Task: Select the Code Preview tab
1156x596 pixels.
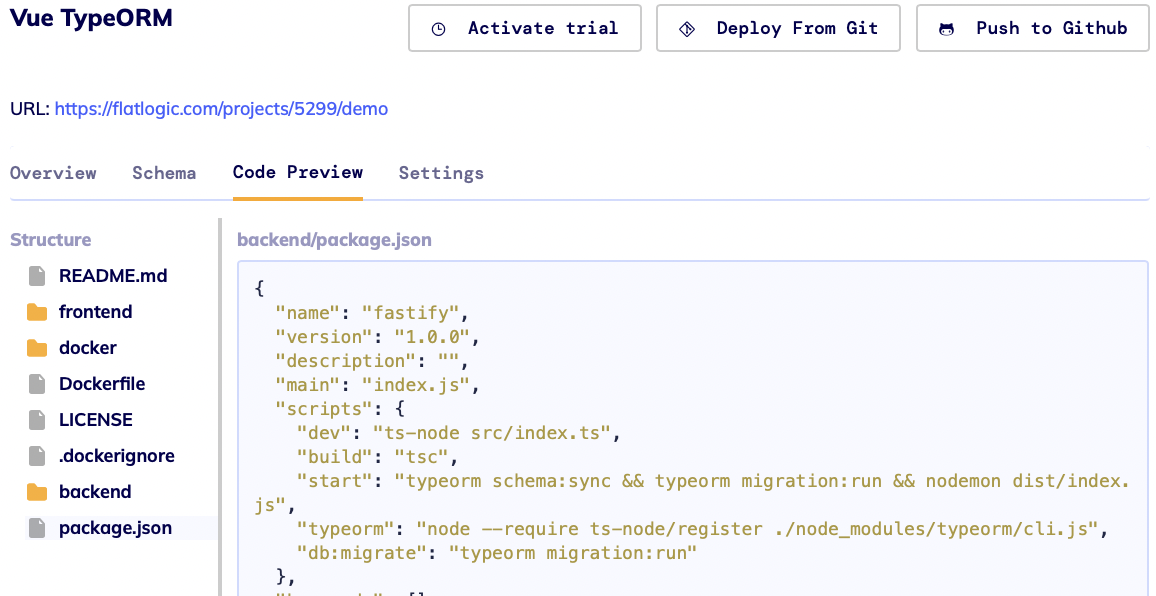Action: pyautogui.click(x=298, y=173)
